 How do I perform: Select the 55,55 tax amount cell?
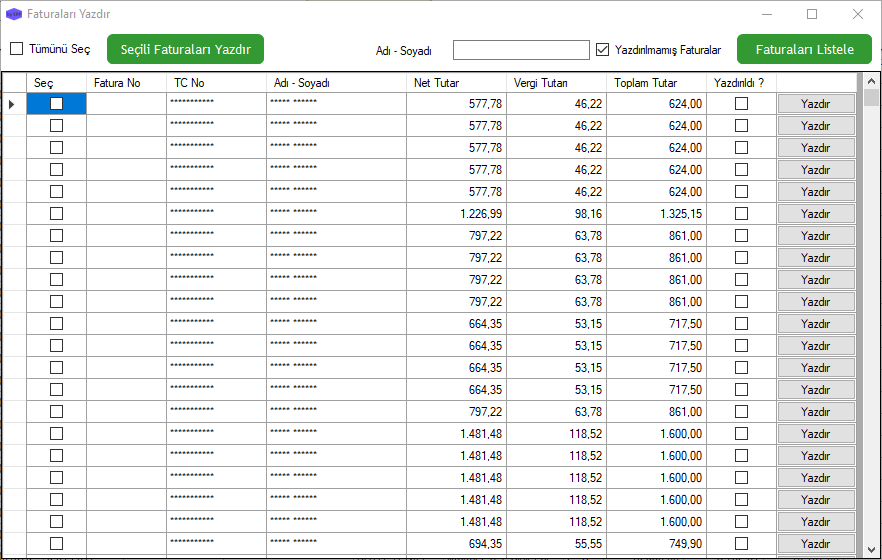click(x=556, y=544)
